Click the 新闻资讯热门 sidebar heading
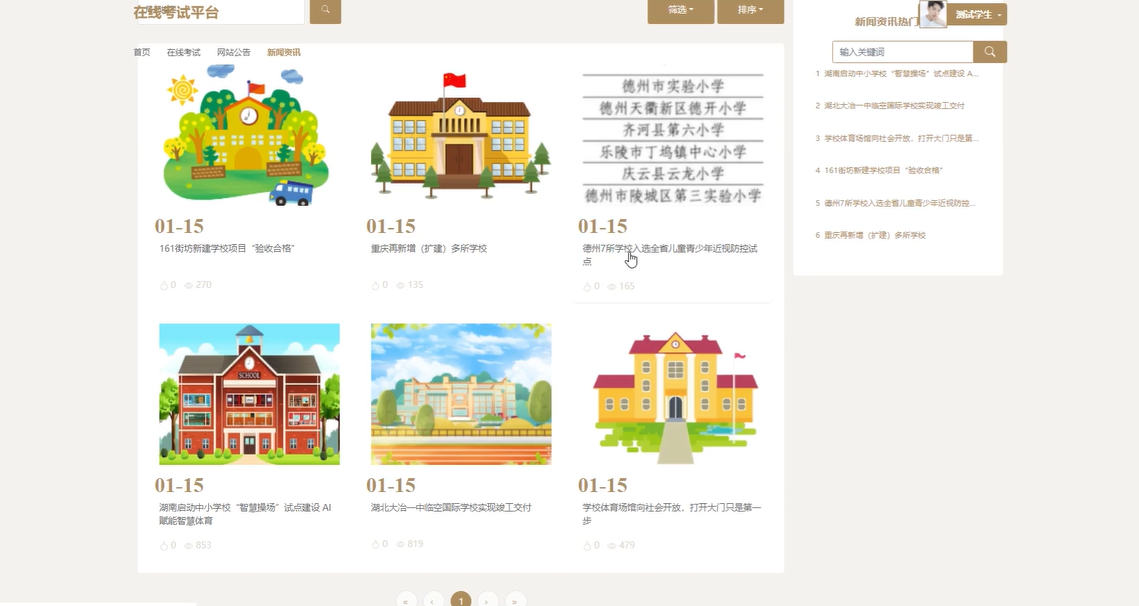The width and height of the screenshot is (1139, 606). click(x=887, y=22)
